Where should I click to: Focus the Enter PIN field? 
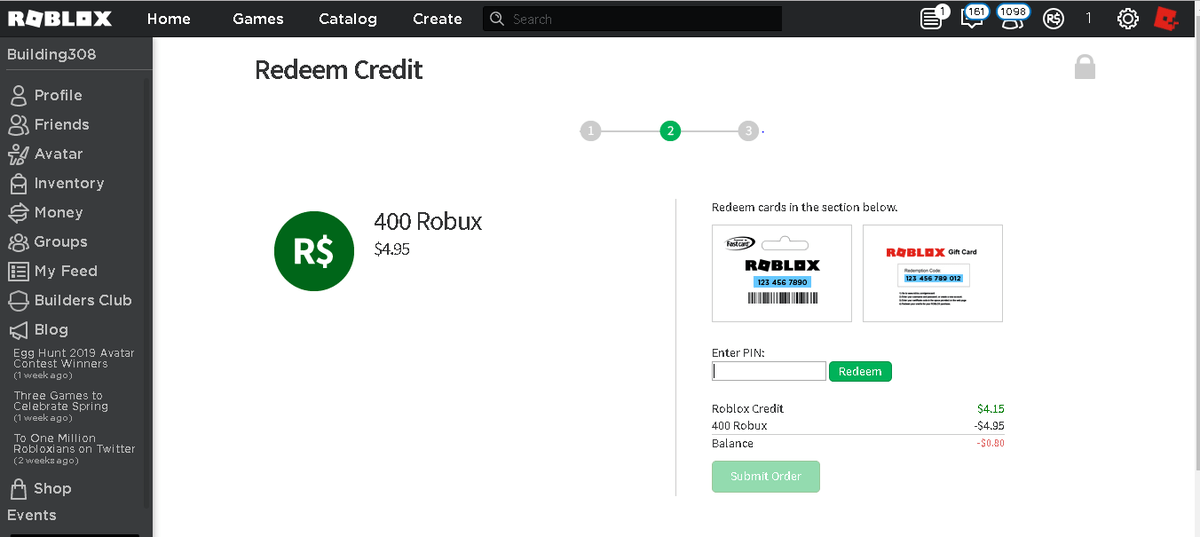pos(769,371)
